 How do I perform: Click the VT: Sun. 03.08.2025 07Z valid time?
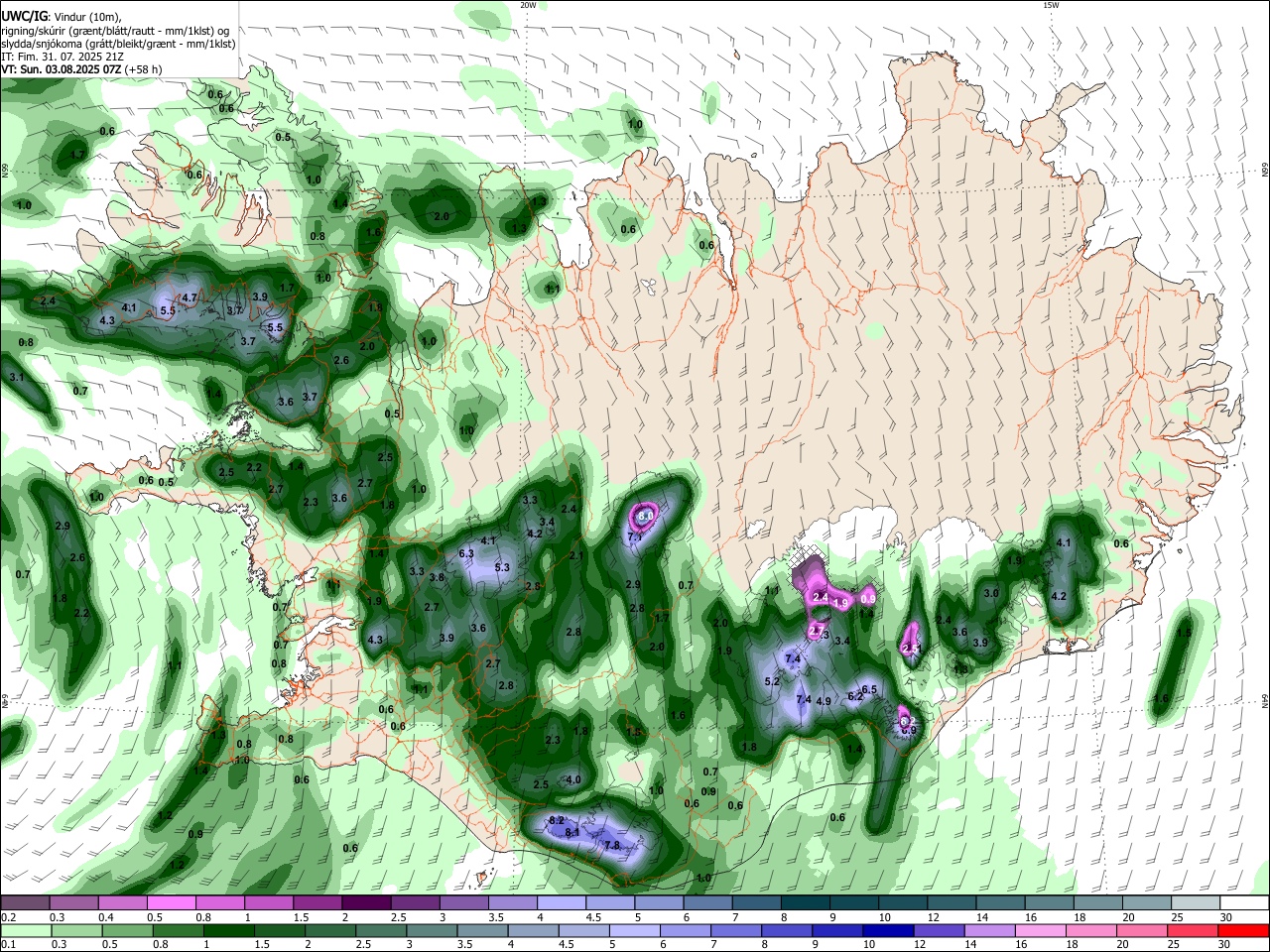[81, 69]
